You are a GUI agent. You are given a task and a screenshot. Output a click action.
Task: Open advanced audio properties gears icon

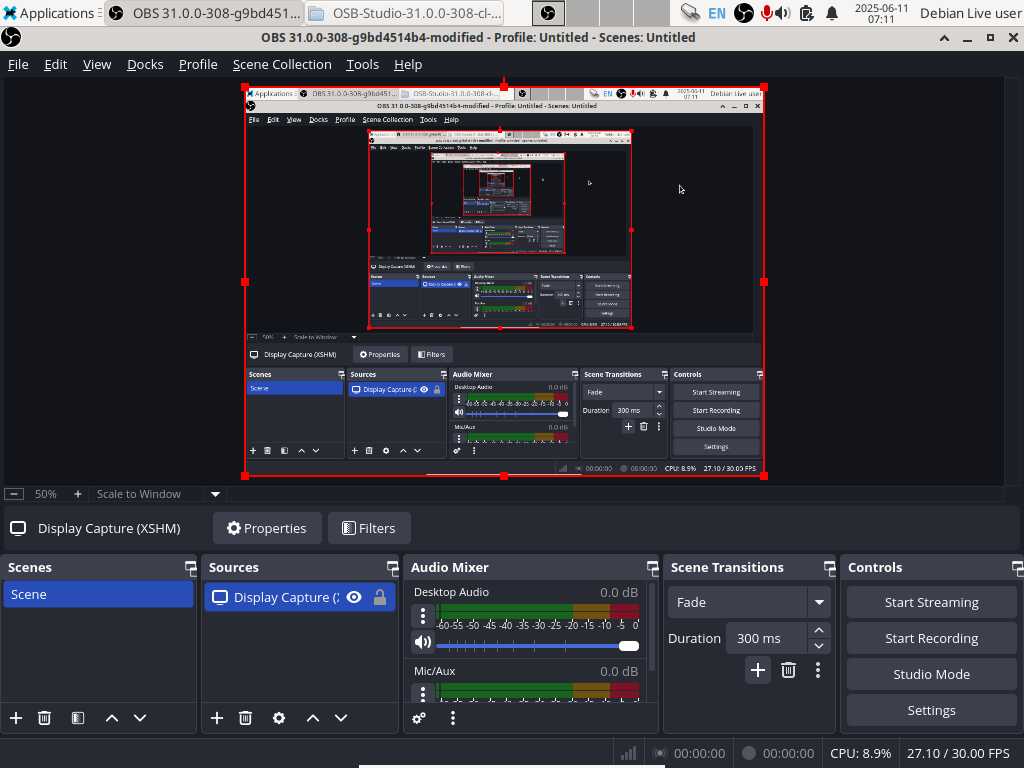[x=419, y=718]
